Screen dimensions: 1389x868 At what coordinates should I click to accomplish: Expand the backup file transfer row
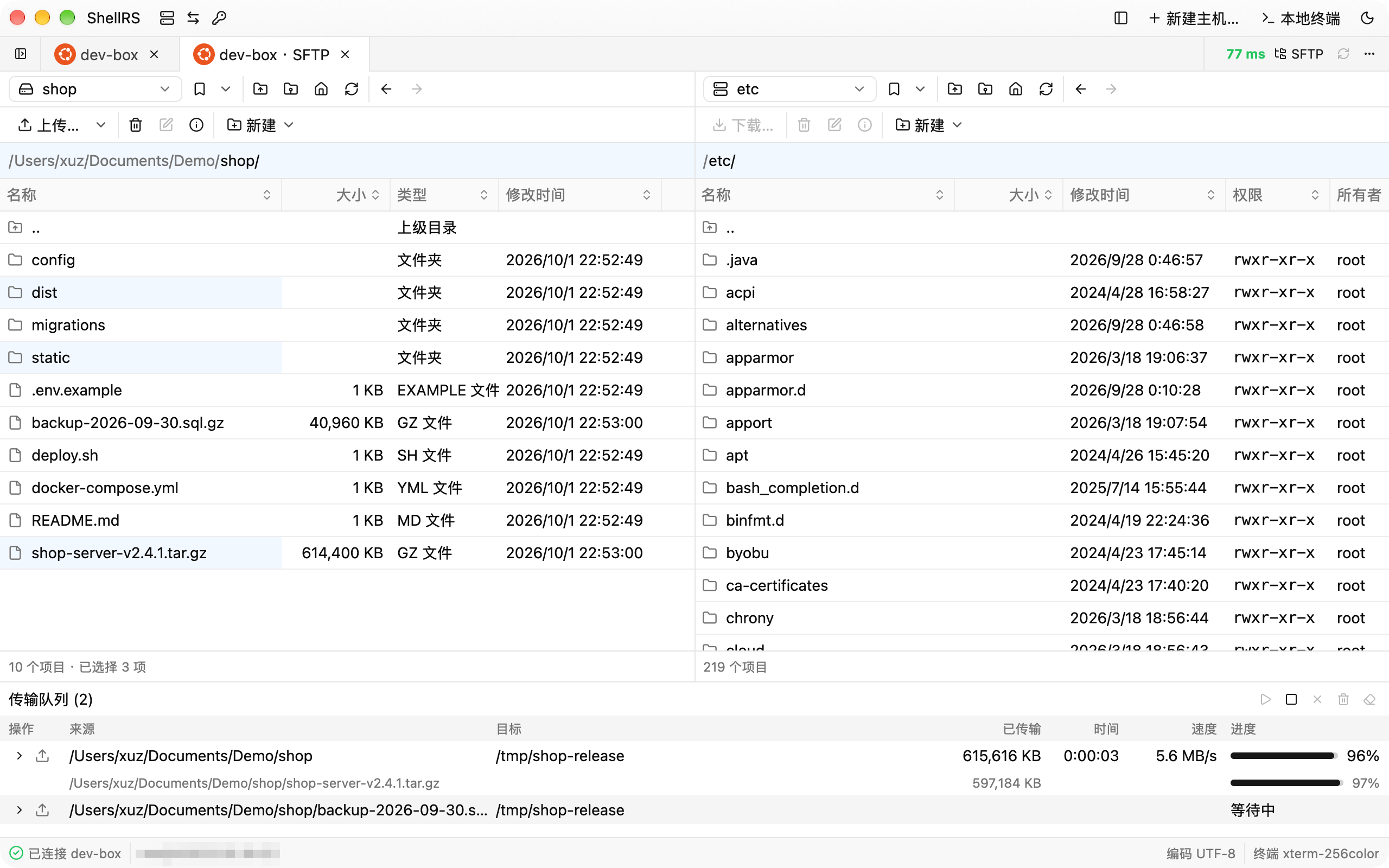pos(19,810)
